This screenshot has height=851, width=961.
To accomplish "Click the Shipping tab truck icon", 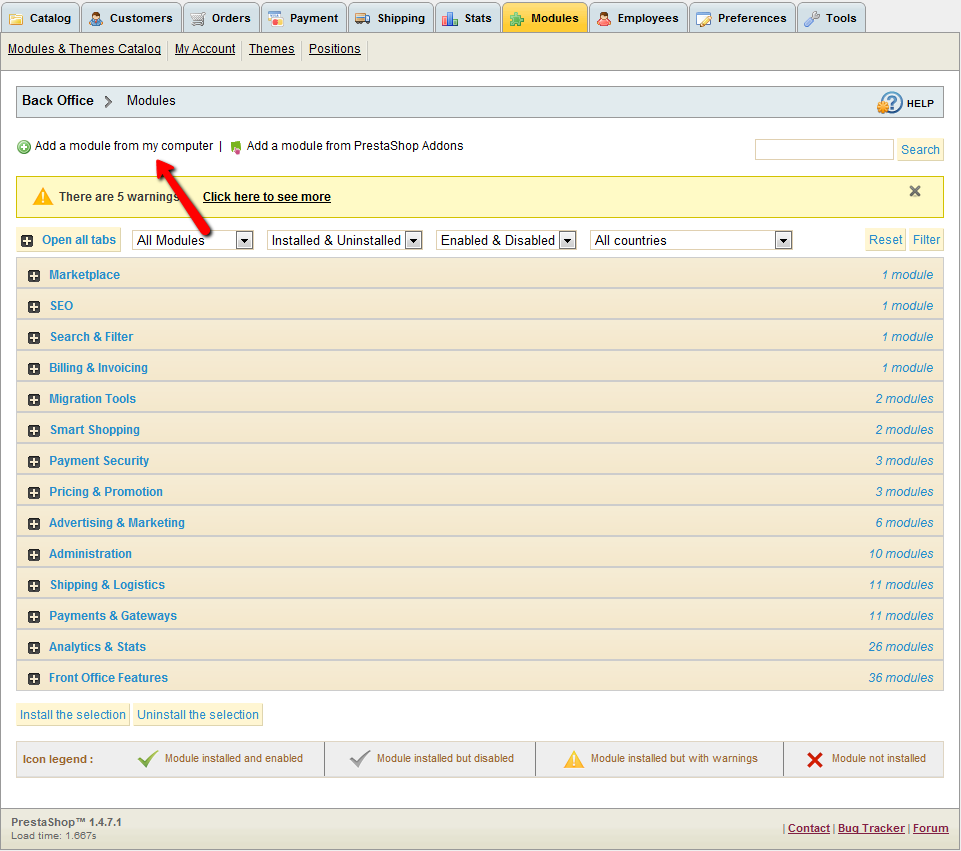I will [363, 18].
